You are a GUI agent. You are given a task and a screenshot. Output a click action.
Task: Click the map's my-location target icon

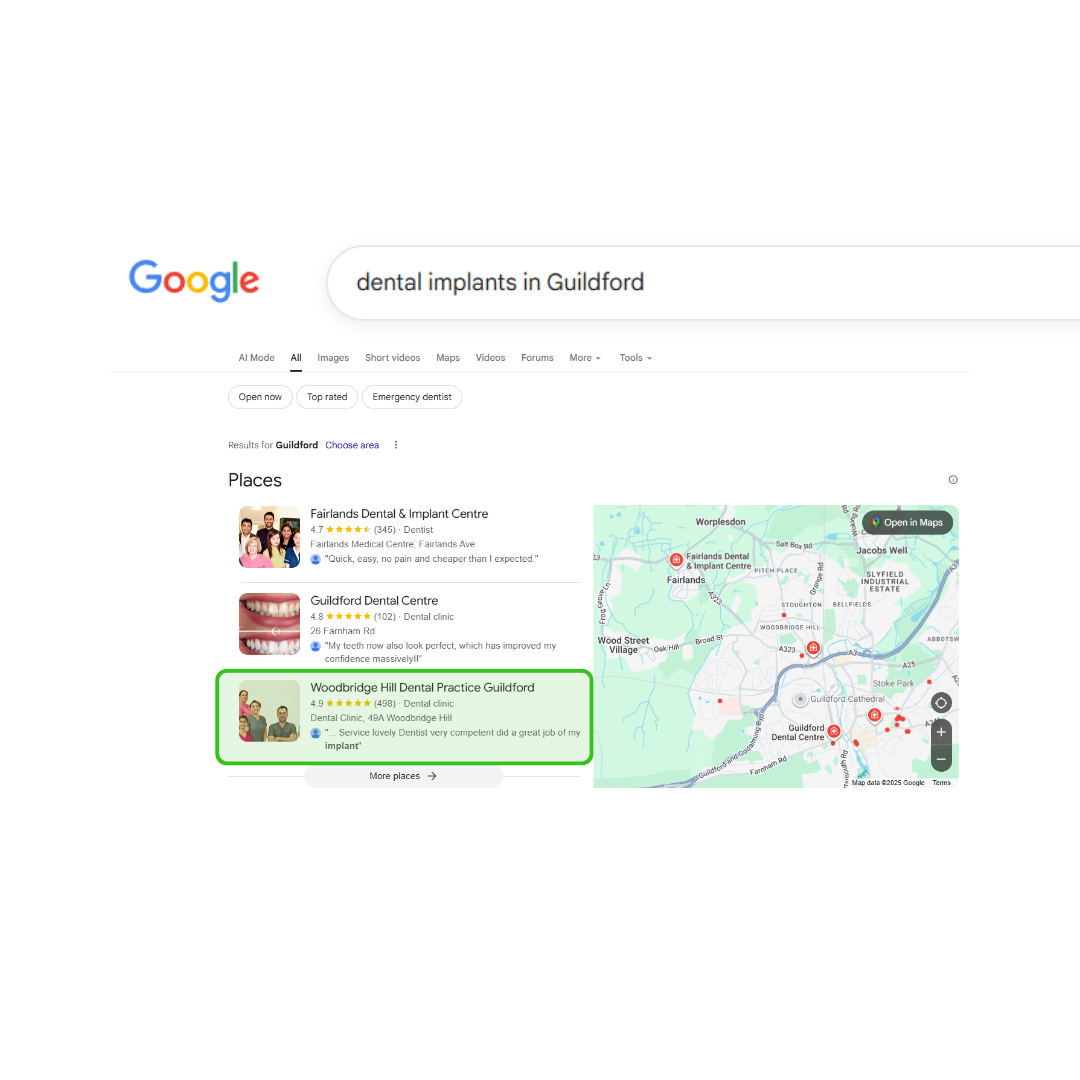(x=941, y=703)
